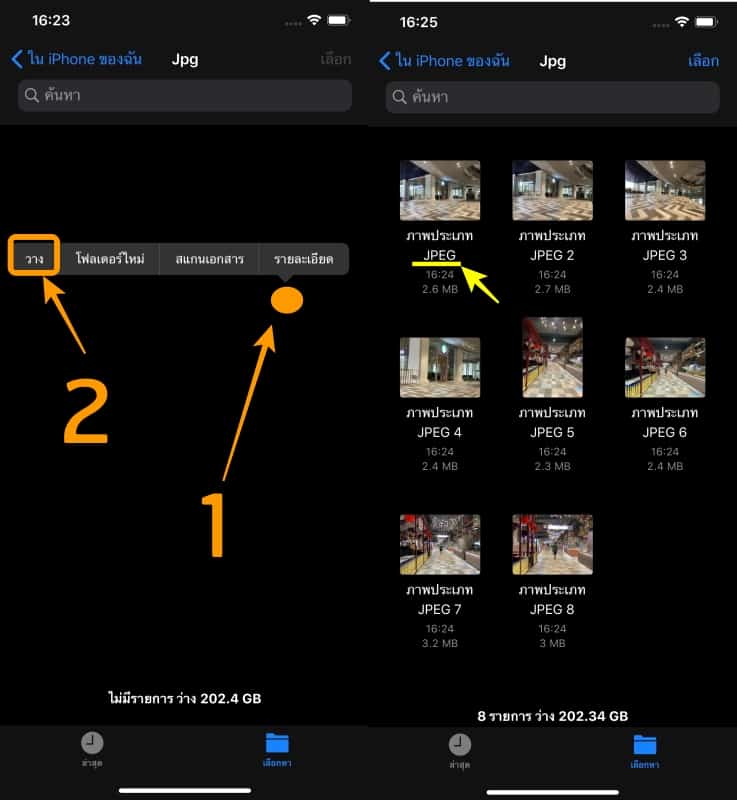Tap the Browse folder icon on right screen
The width and height of the screenshot is (737, 800).
point(645,744)
